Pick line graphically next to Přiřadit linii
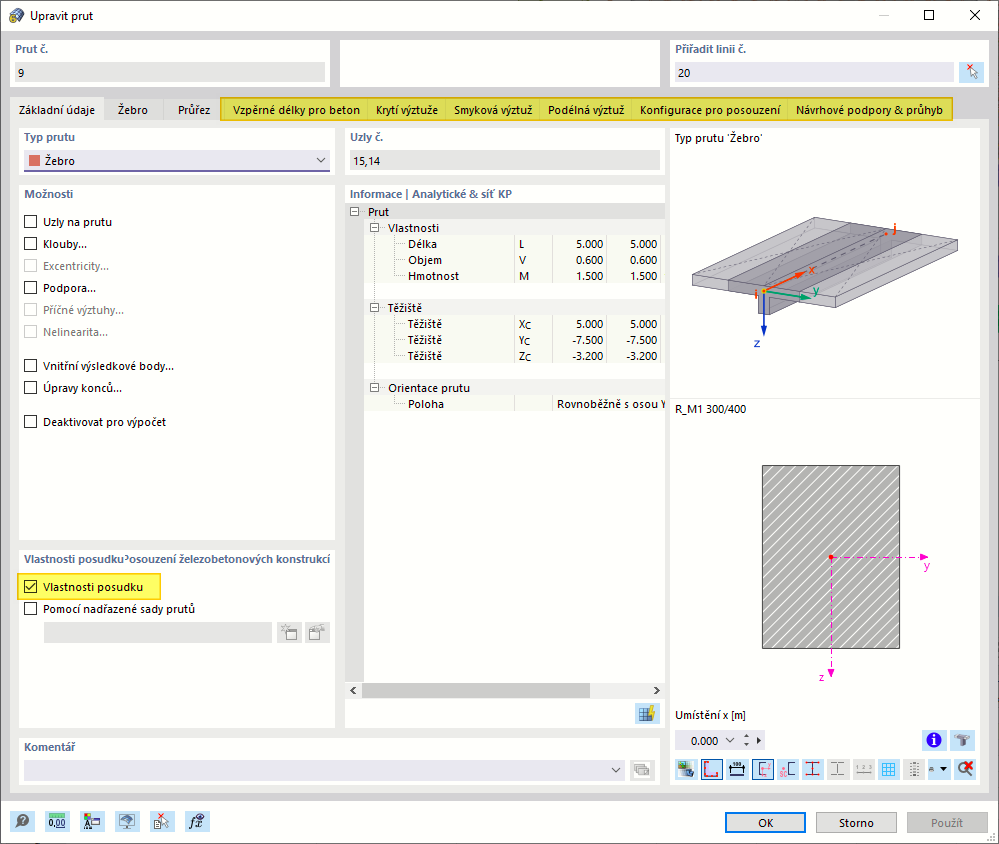This screenshot has width=999, height=844. click(971, 72)
